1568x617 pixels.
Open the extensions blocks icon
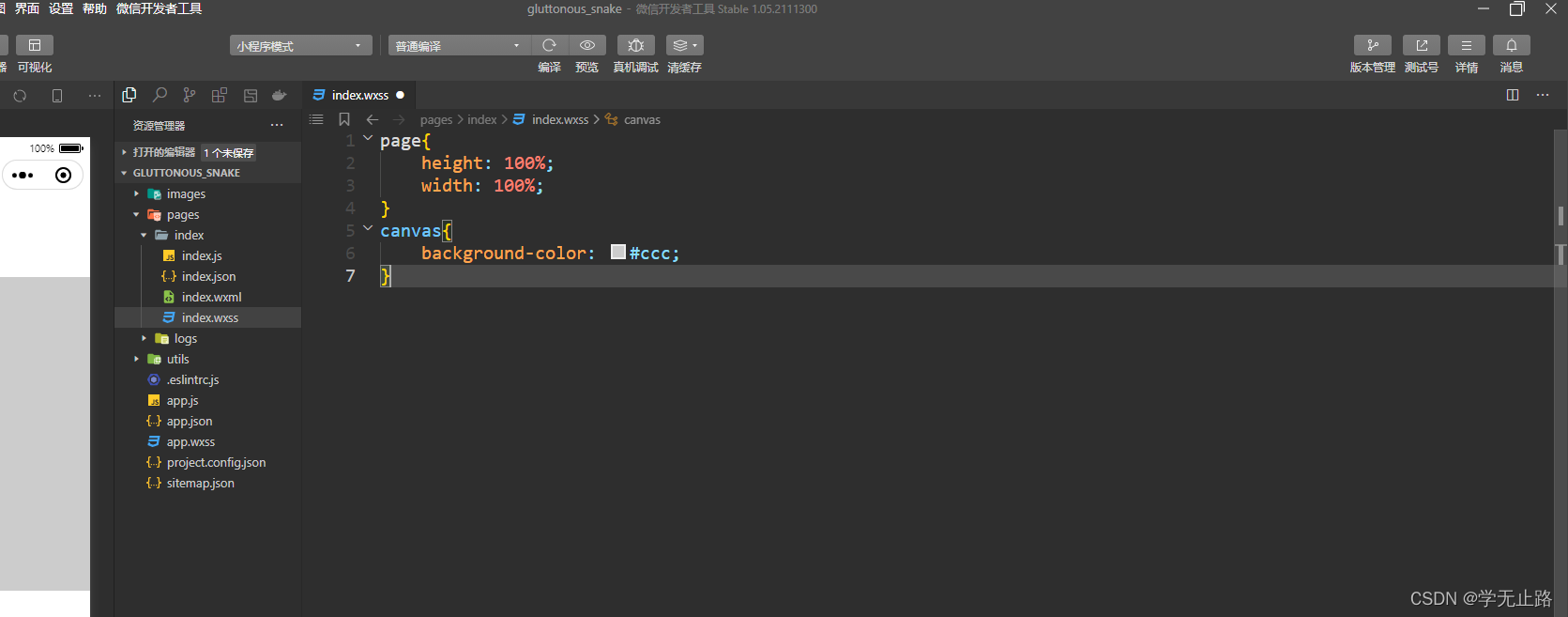(220, 95)
